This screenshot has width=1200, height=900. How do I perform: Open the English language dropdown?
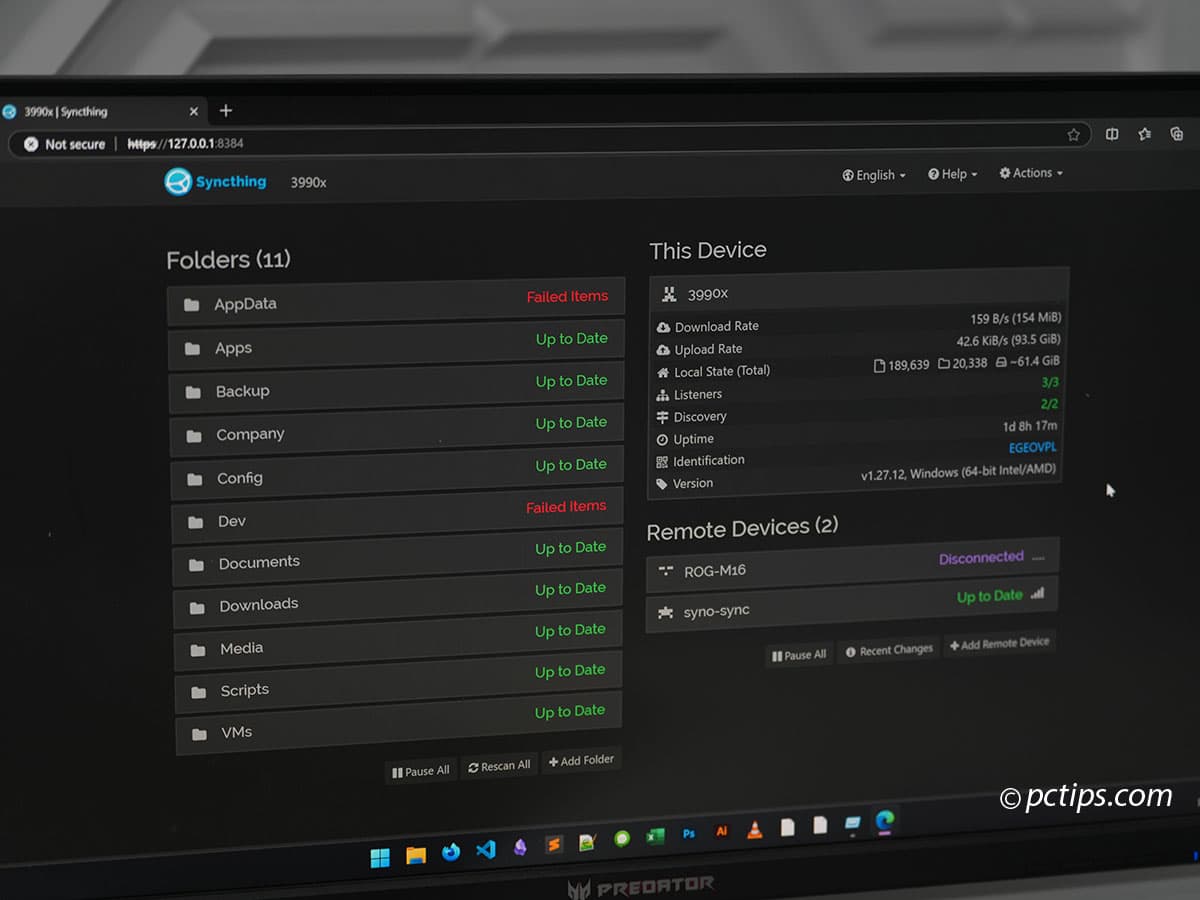(874, 175)
